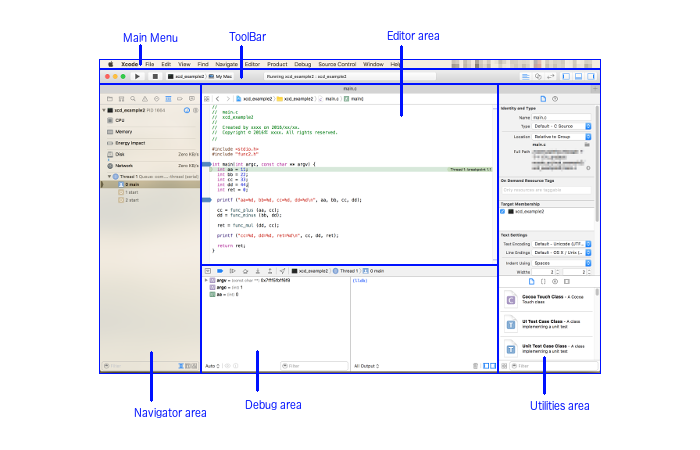Select the Assistant editor button
This screenshot has height=450, width=700.
(x=538, y=76)
